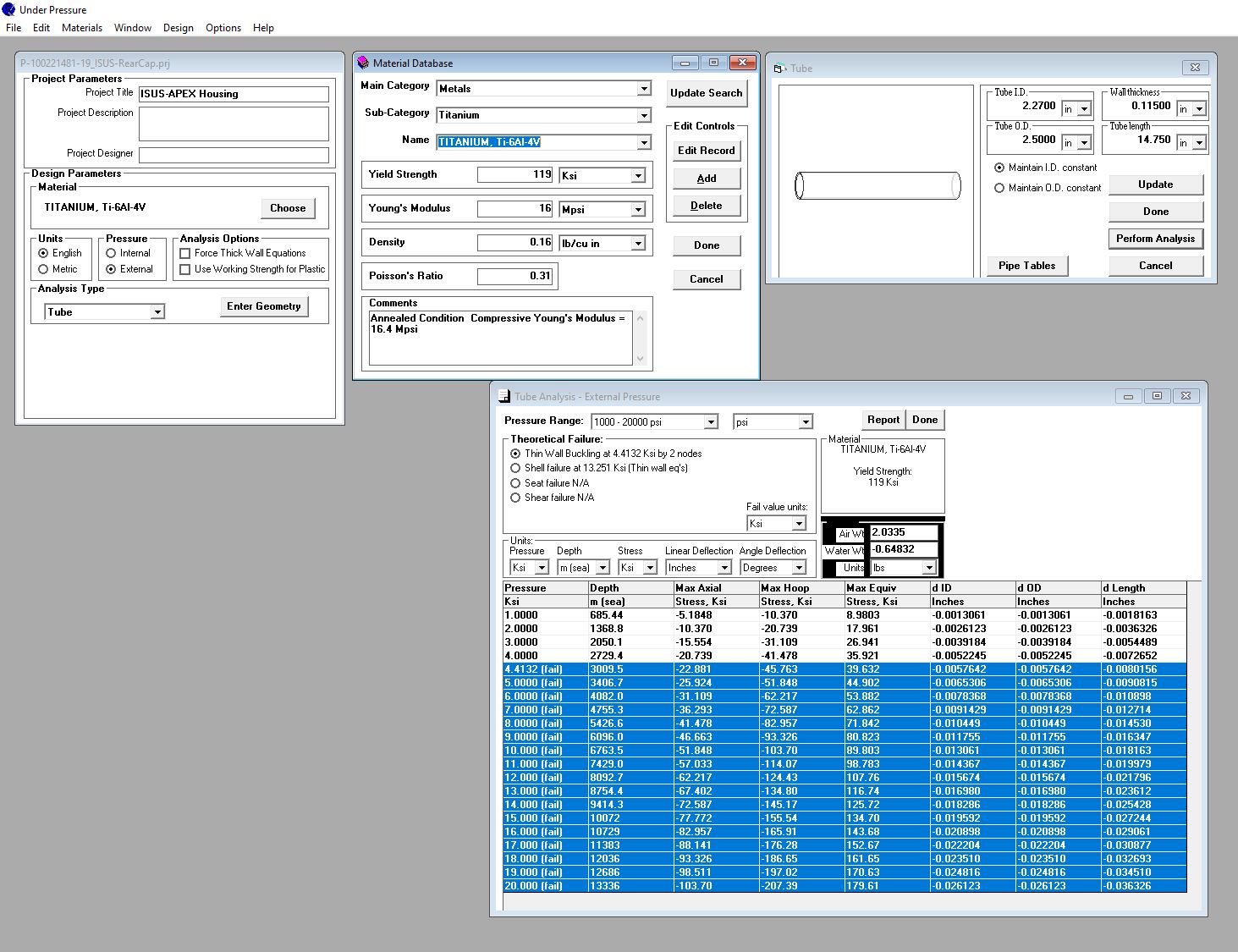Click Add in Edit Controls

coord(707,178)
